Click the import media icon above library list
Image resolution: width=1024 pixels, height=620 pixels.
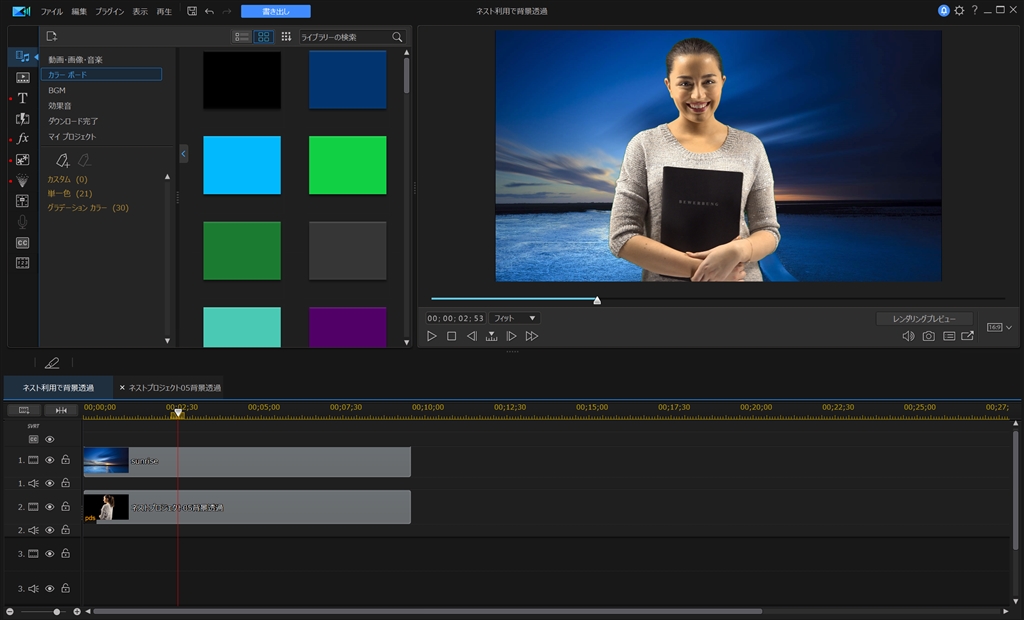52,37
